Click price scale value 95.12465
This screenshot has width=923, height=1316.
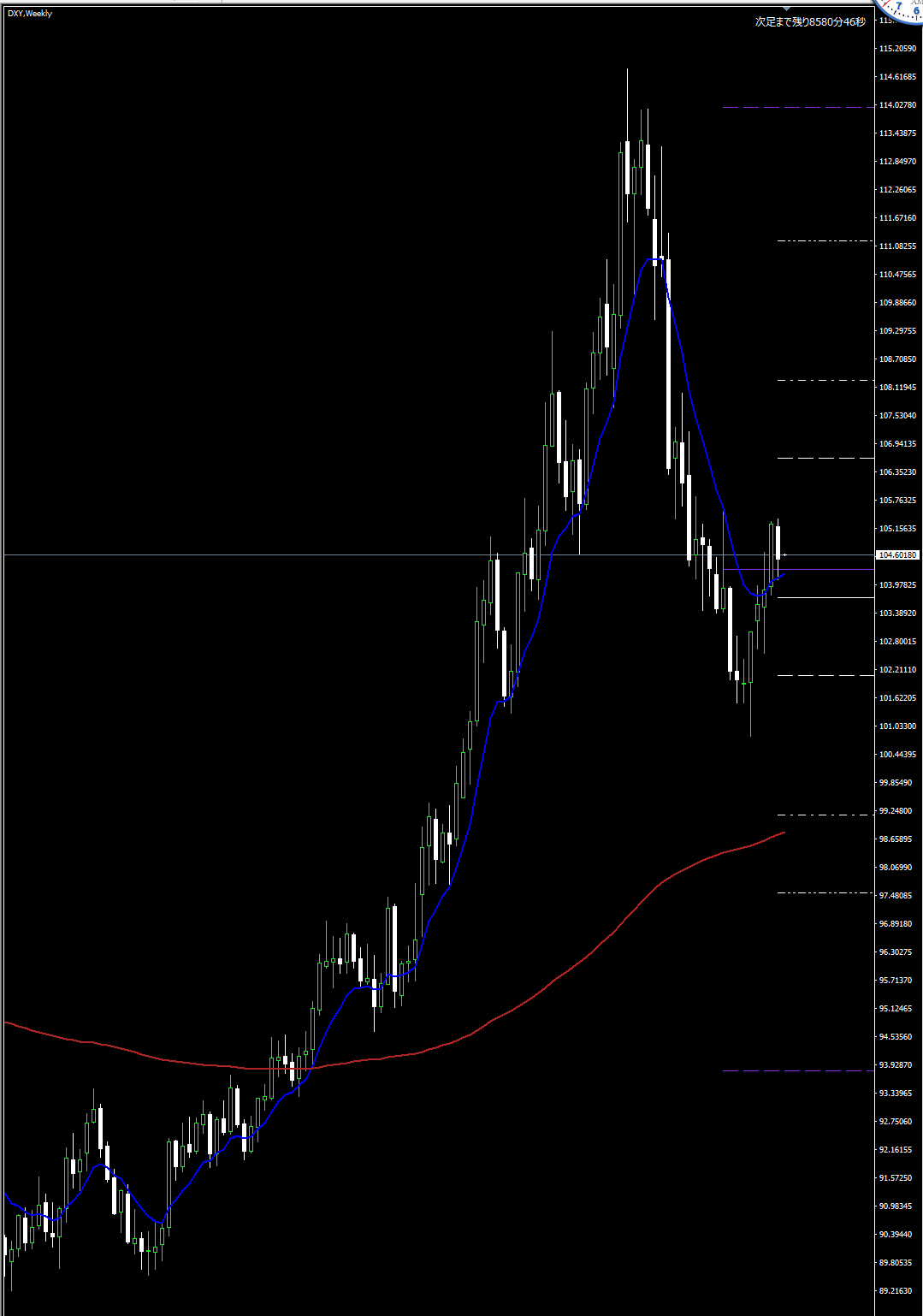[896, 1009]
